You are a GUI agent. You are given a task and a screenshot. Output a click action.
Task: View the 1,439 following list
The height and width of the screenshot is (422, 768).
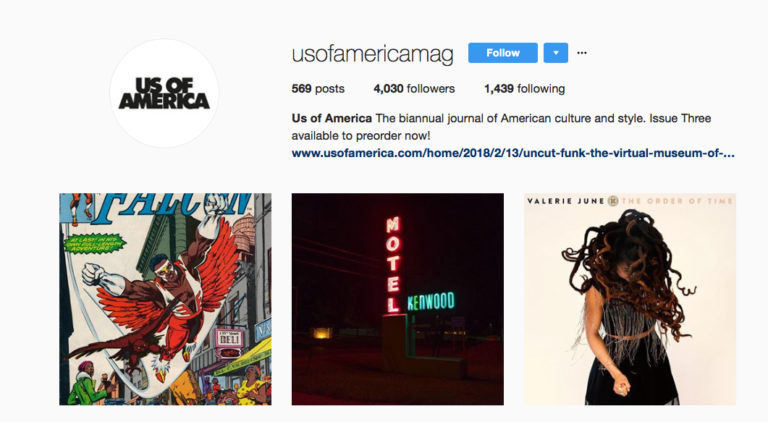(524, 89)
